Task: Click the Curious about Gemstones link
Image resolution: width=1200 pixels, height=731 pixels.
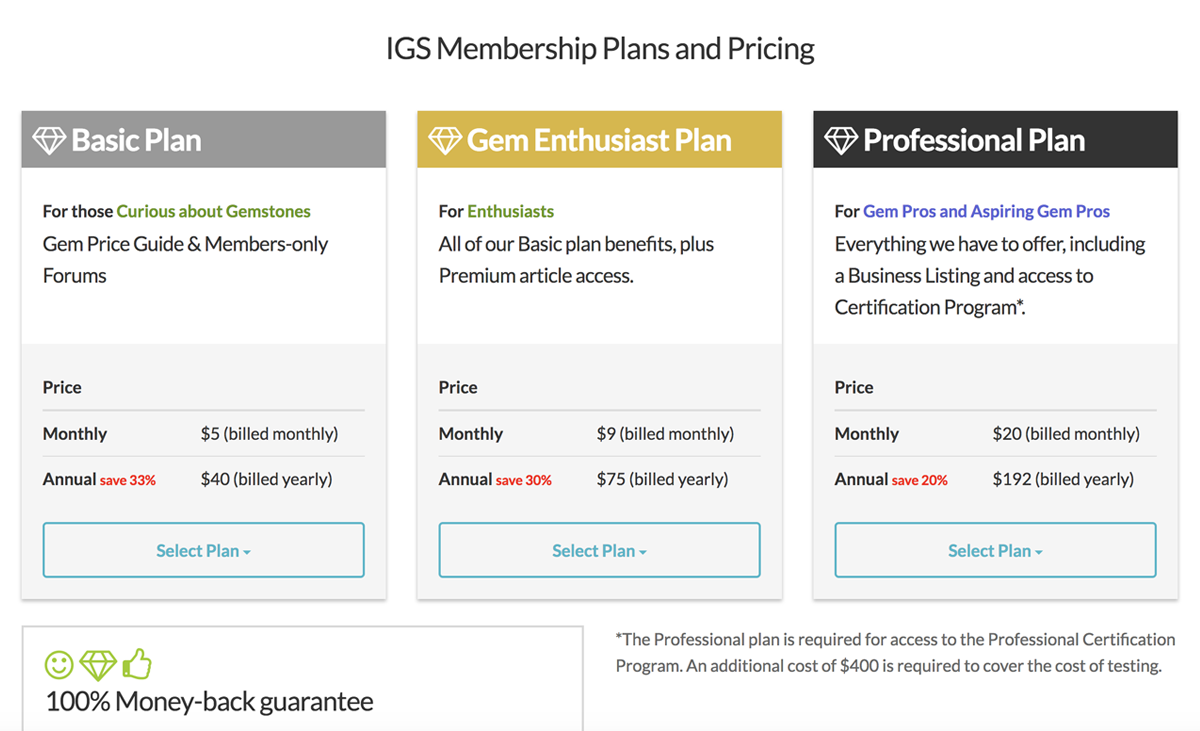Action: click(x=214, y=211)
